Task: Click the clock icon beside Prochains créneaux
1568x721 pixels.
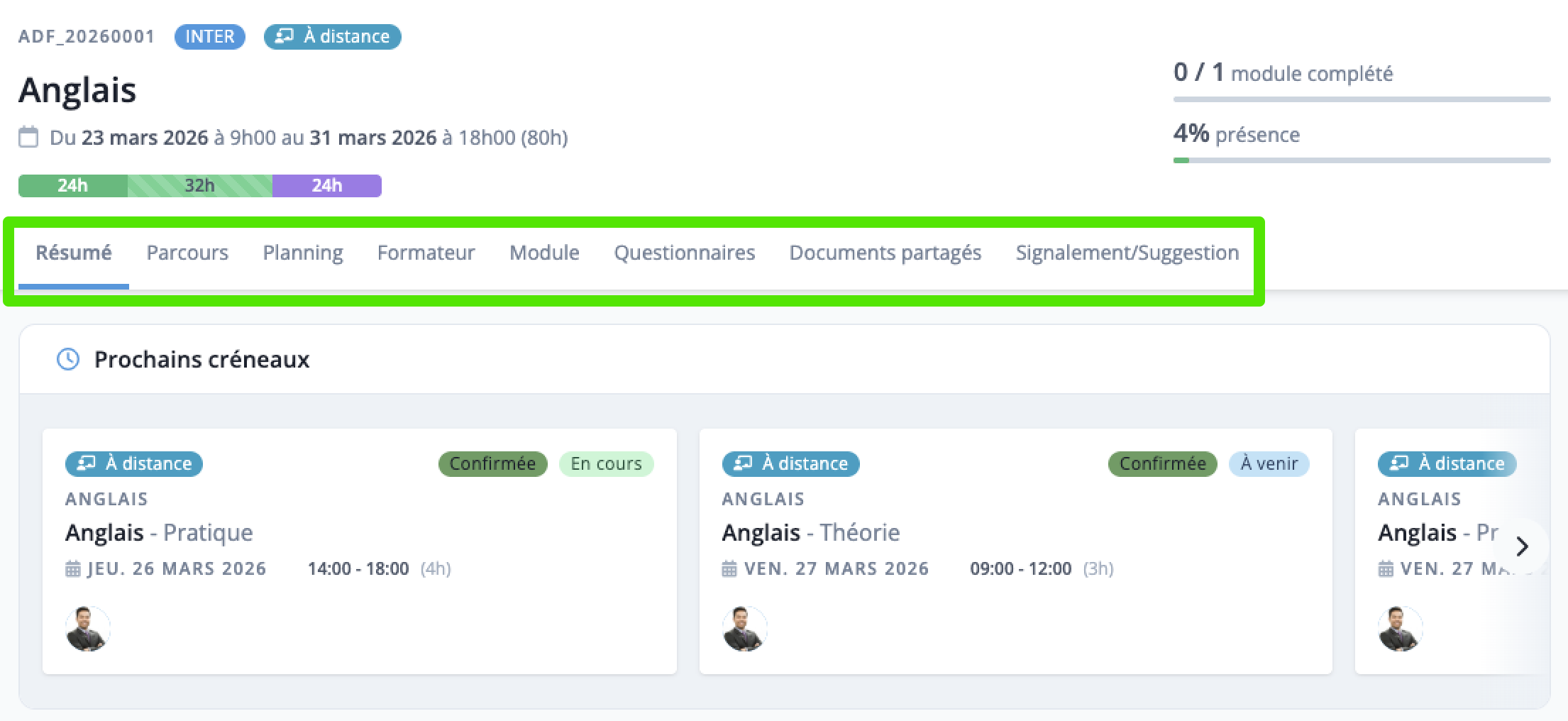Action: pos(68,359)
